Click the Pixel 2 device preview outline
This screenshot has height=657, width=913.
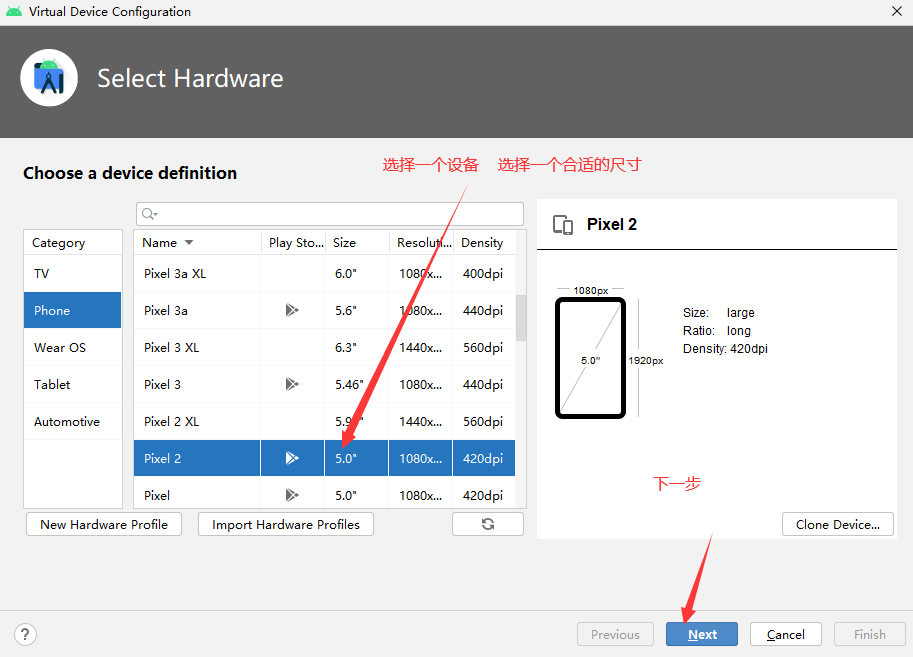(590, 358)
